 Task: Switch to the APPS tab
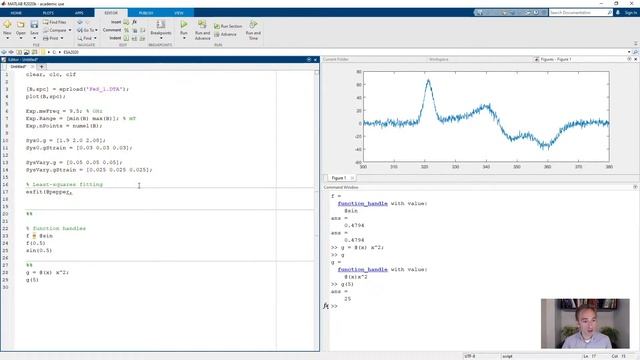click(x=79, y=13)
